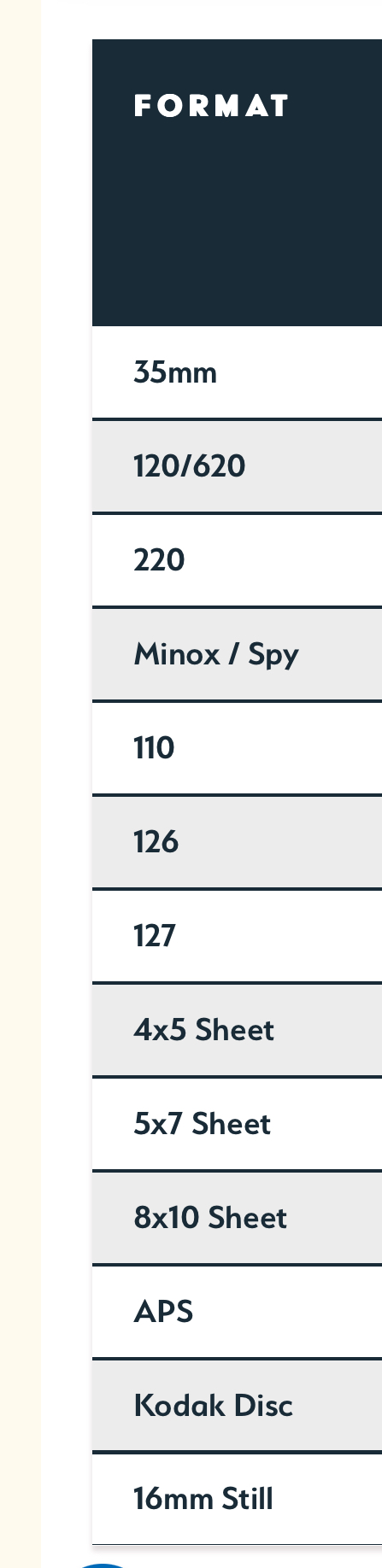Select the 120/620 format row
The image size is (382, 1568).
tap(237, 466)
